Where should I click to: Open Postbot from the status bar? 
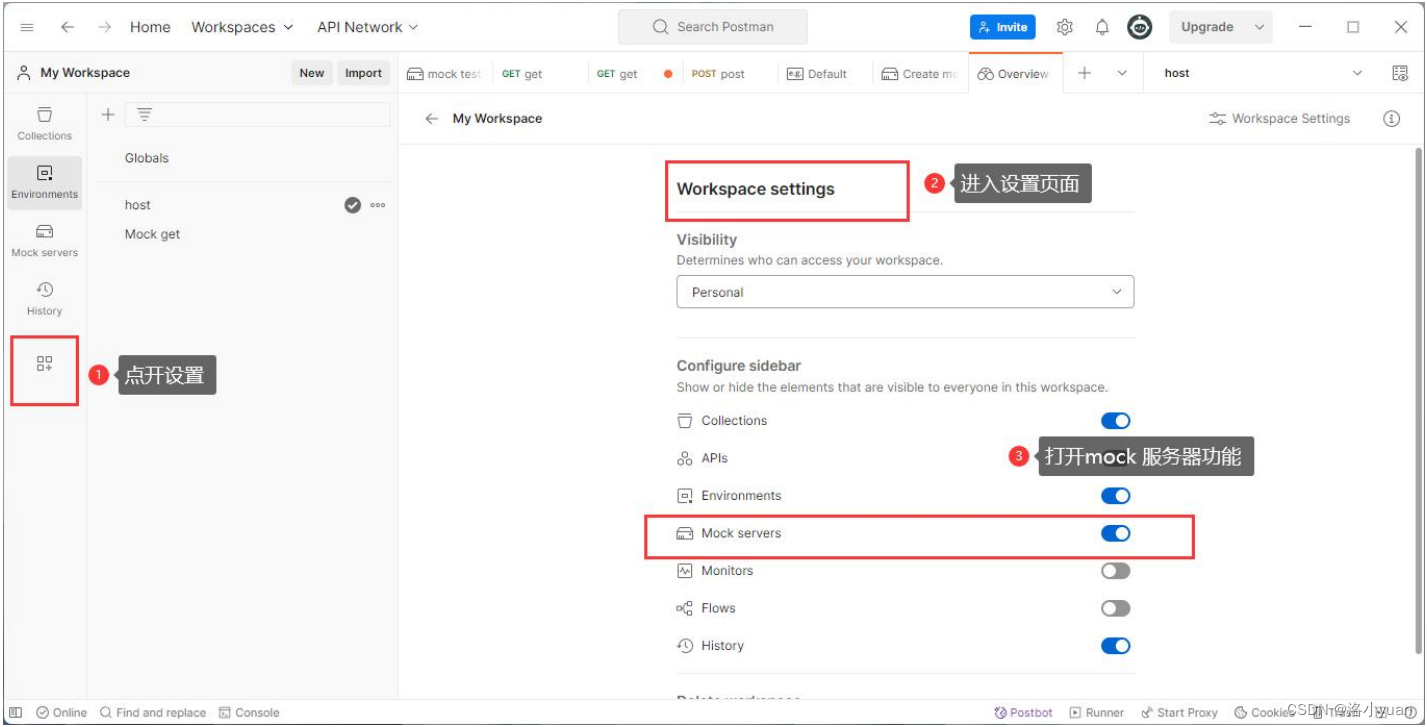pyautogui.click(x=1024, y=713)
